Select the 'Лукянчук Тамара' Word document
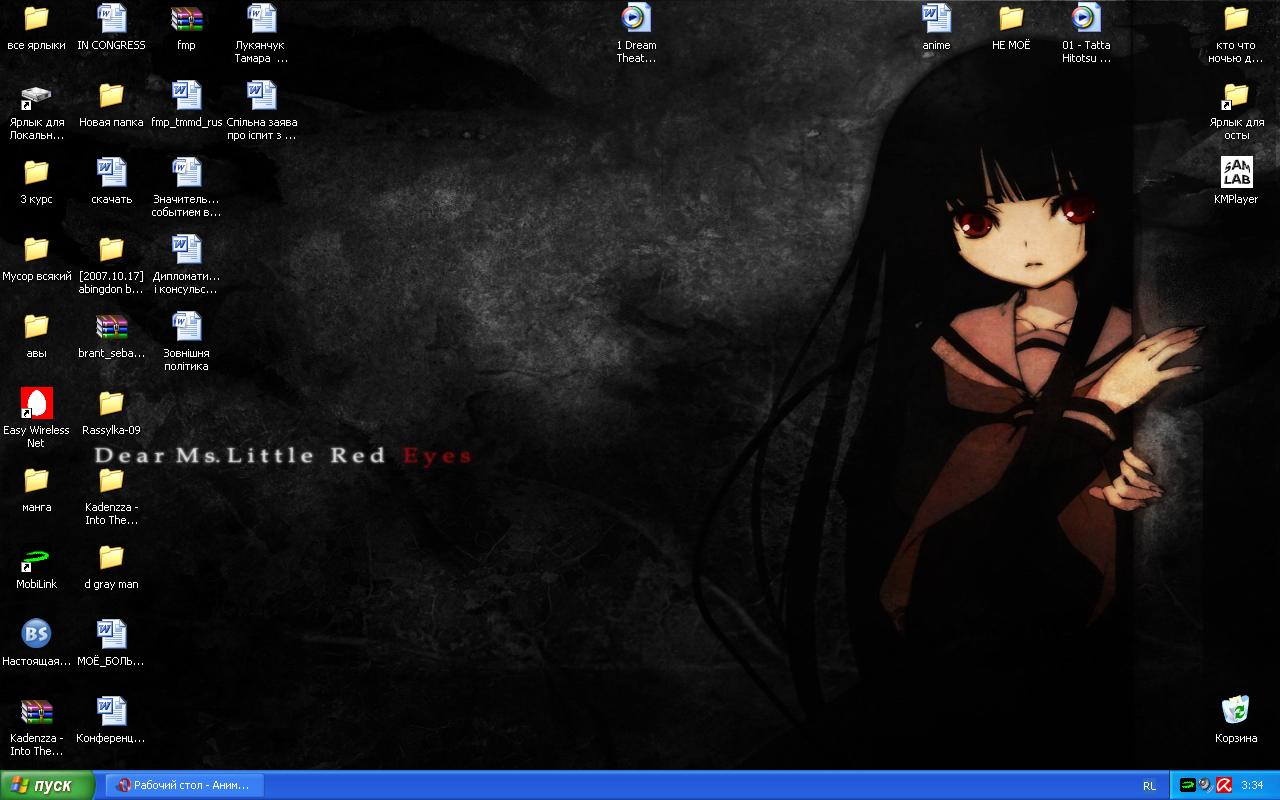The image size is (1280, 800). click(x=261, y=18)
